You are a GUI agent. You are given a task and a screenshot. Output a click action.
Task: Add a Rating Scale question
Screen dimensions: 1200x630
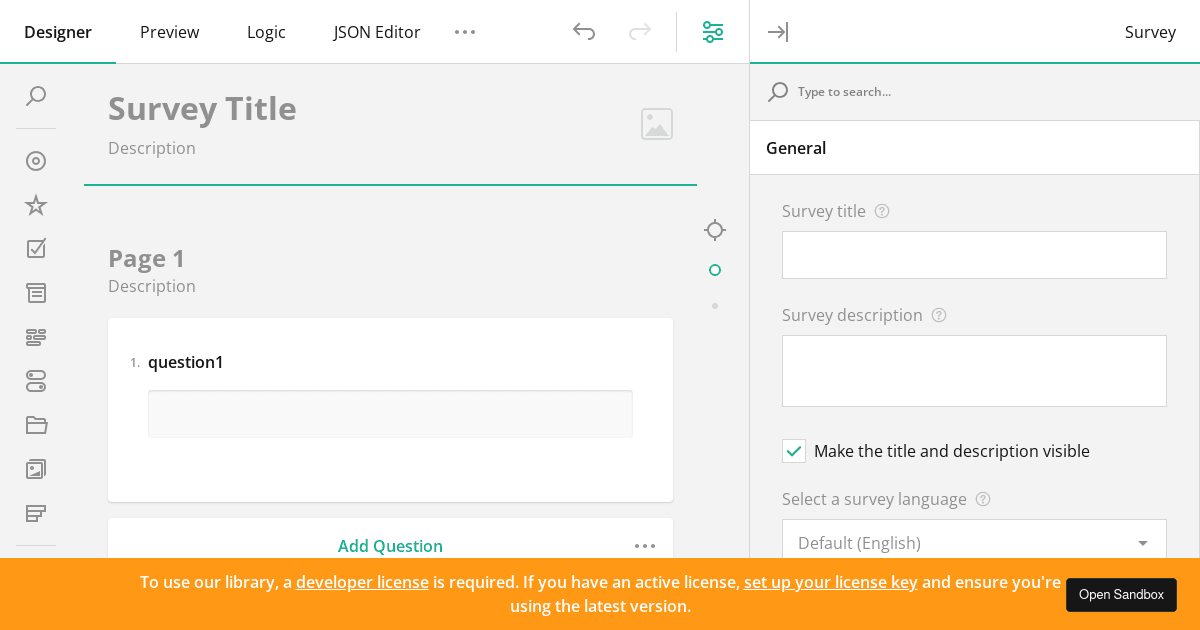coord(36,205)
